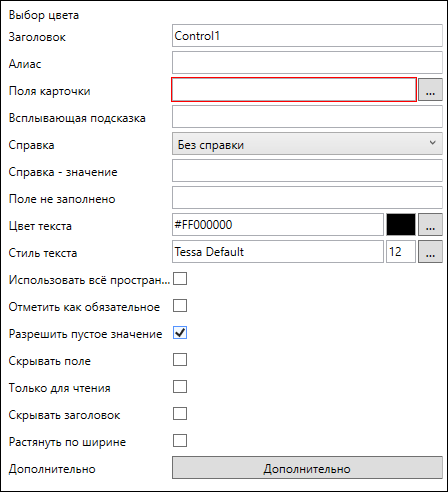Check Отметить как обязательное
This screenshot has height=492, width=448.
click(x=180, y=306)
